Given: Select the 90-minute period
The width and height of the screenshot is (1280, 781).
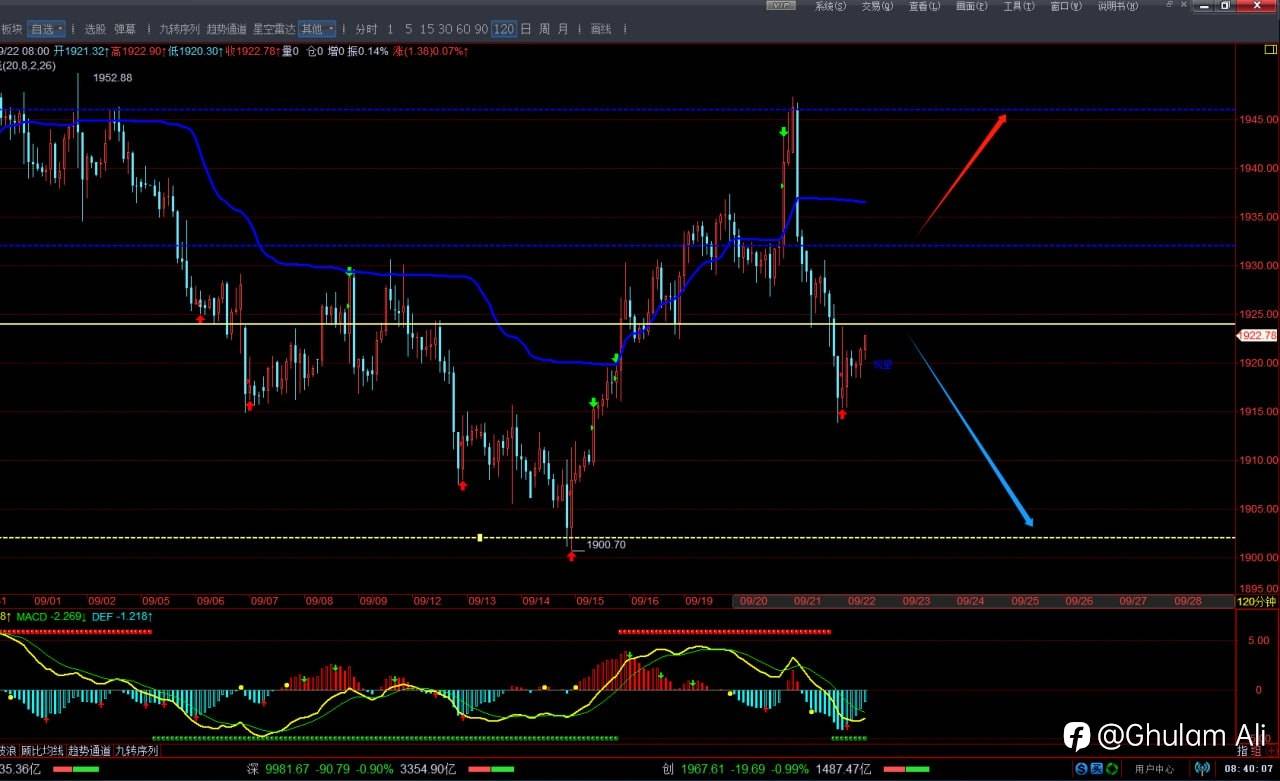Looking at the screenshot, I should coord(481,29).
